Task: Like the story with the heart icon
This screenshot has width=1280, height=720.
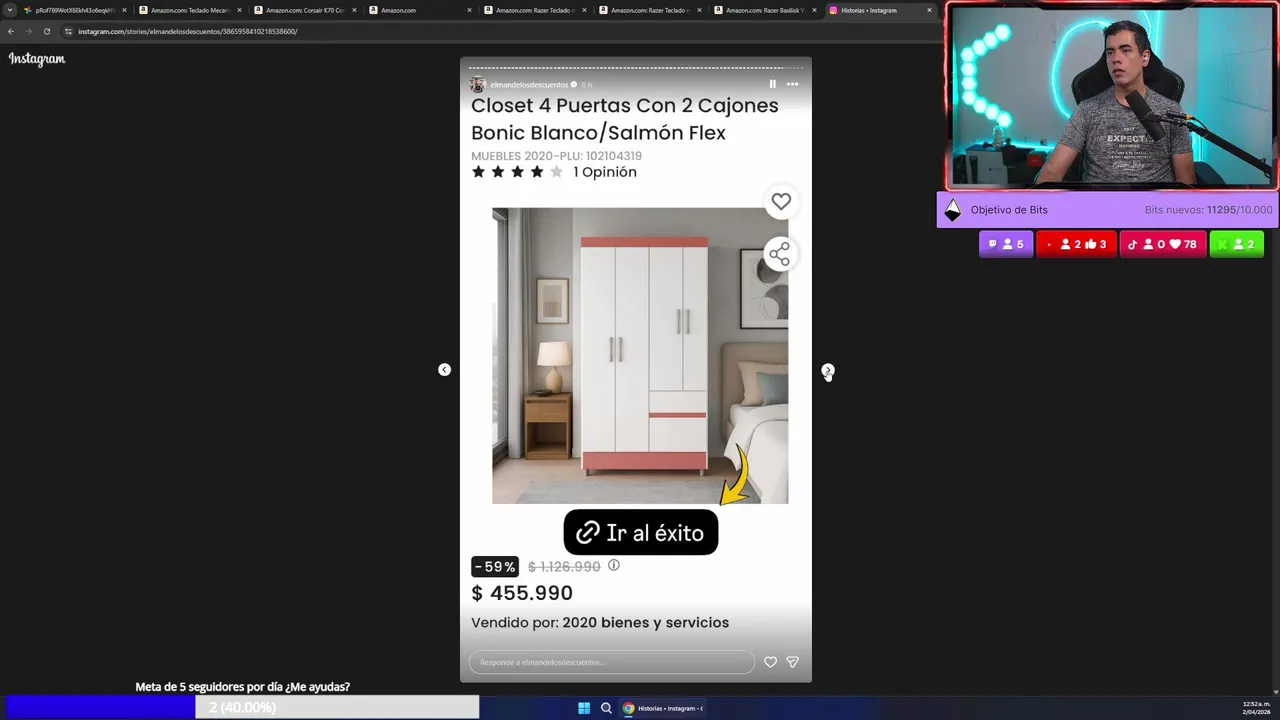Action: click(770, 662)
